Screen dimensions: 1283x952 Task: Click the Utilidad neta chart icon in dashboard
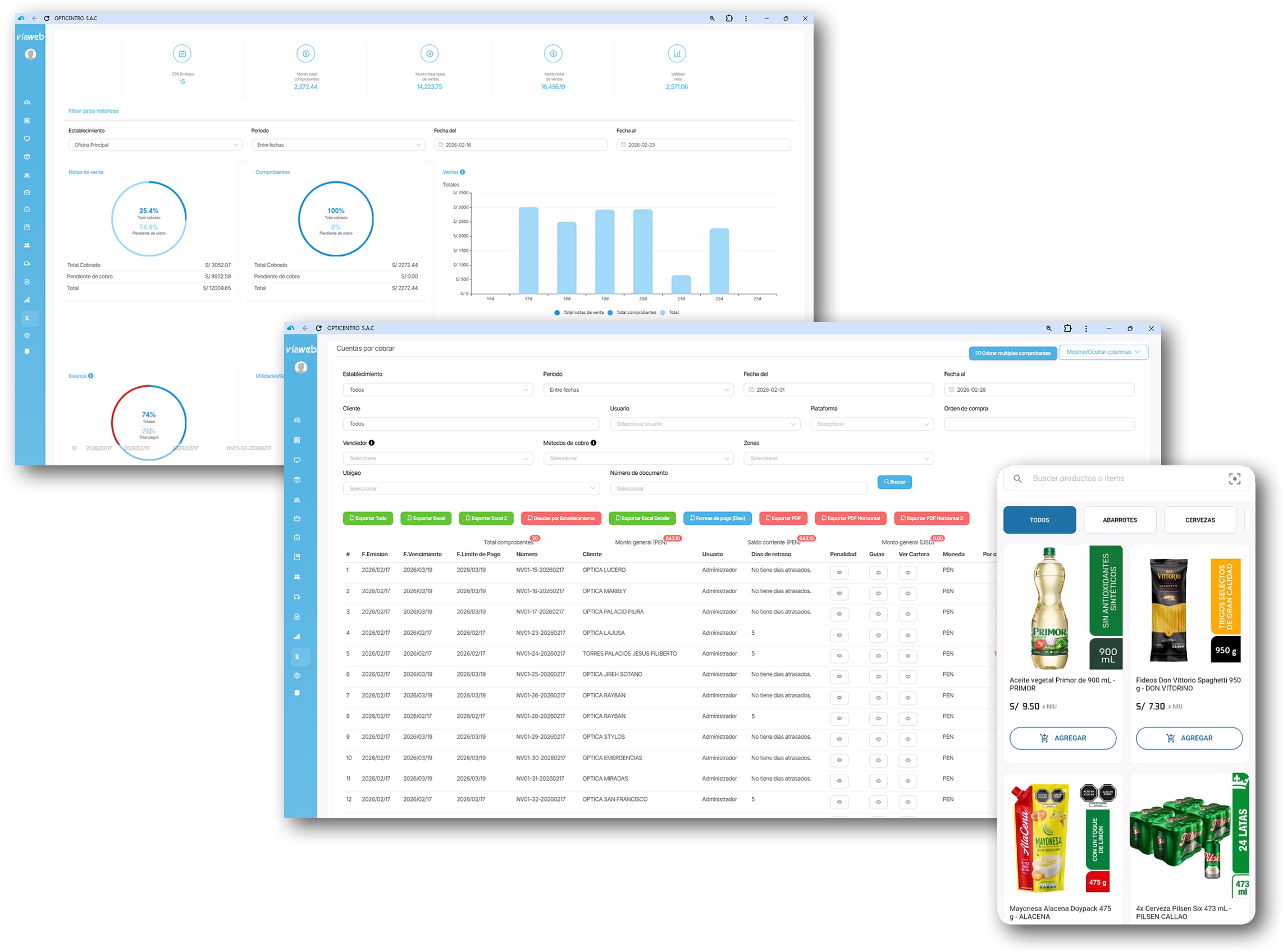click(x=677, y=53)
